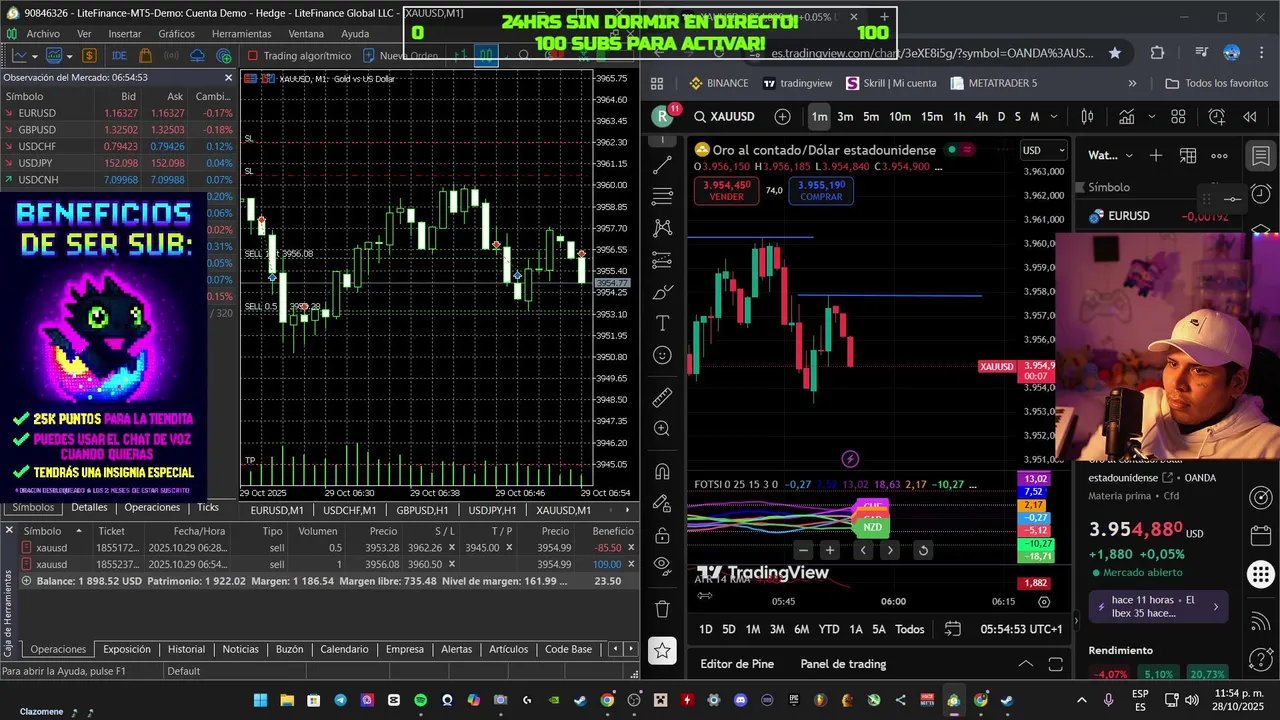Open the METATRADER 5 bookmark
Screen dimensions: 1280x720
click(994, 83)
